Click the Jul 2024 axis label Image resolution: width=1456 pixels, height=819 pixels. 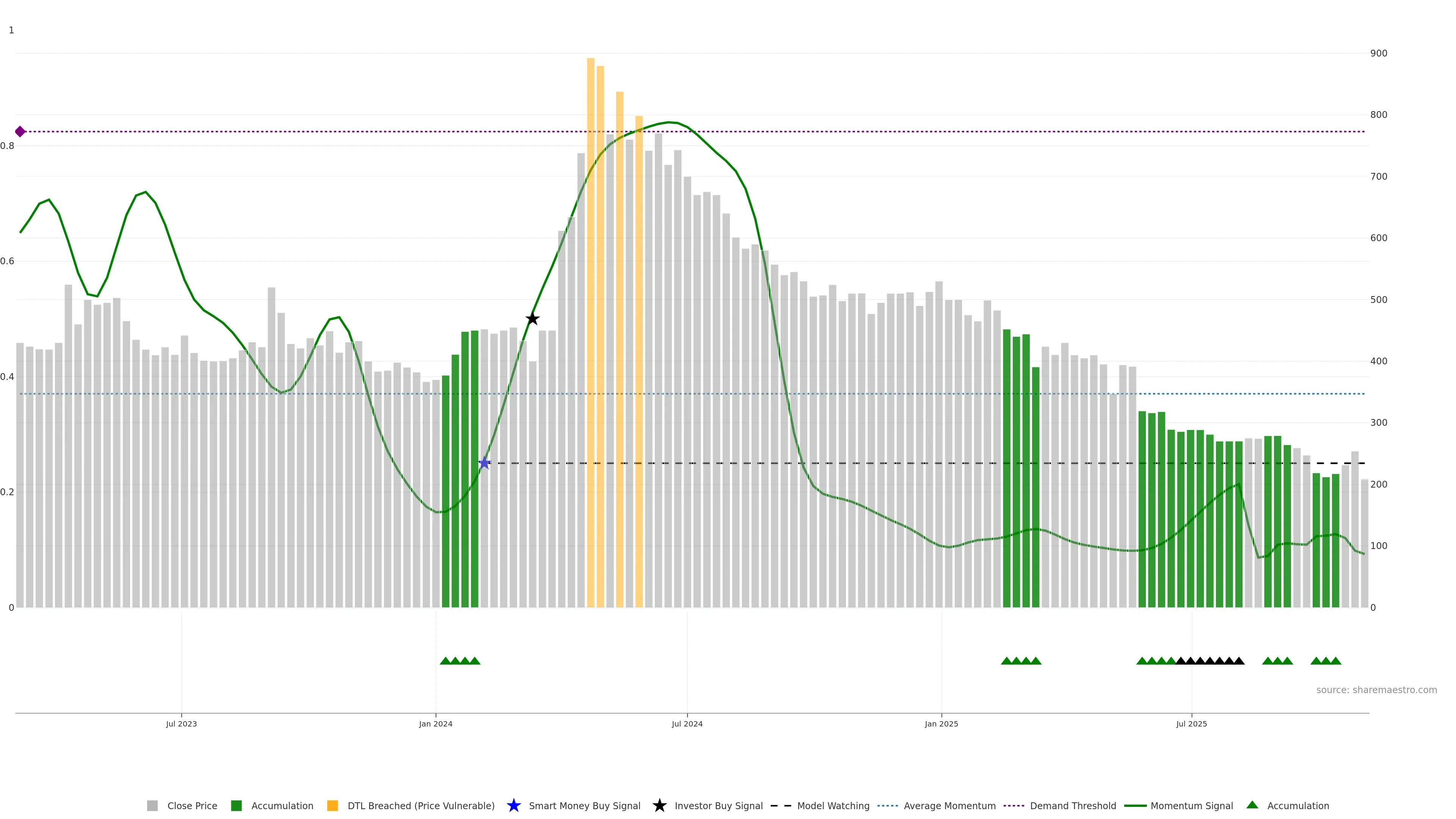(687, 724)
